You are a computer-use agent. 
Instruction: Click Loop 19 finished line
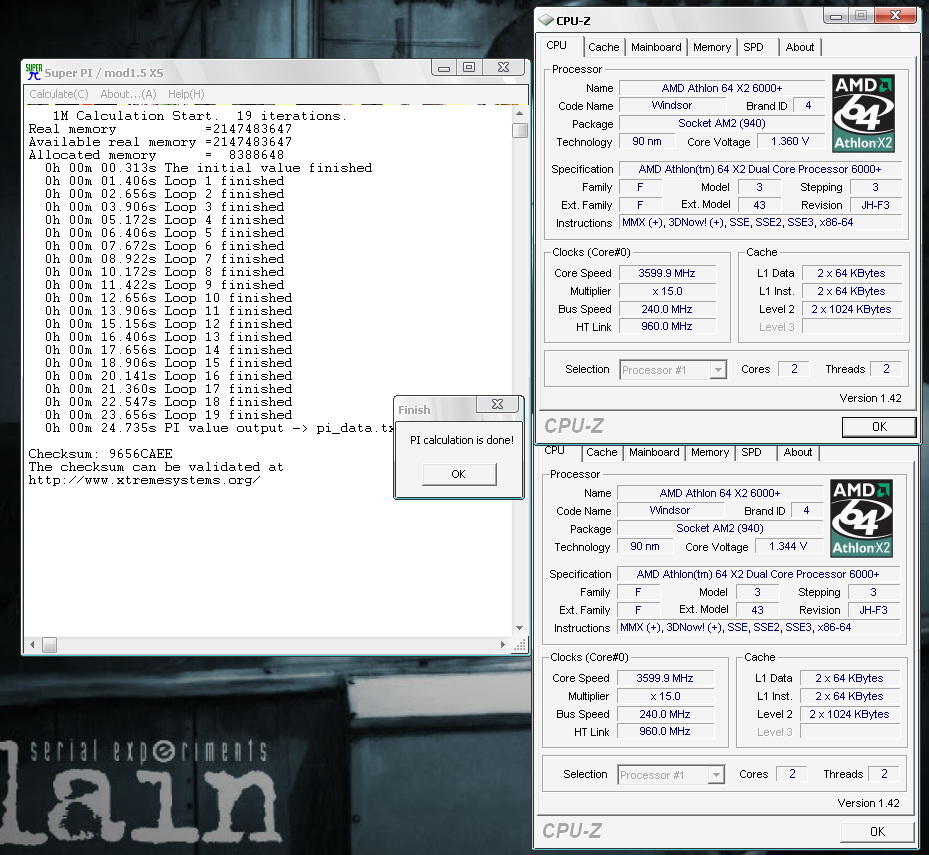pyautogui.click(x=168, y=415)
